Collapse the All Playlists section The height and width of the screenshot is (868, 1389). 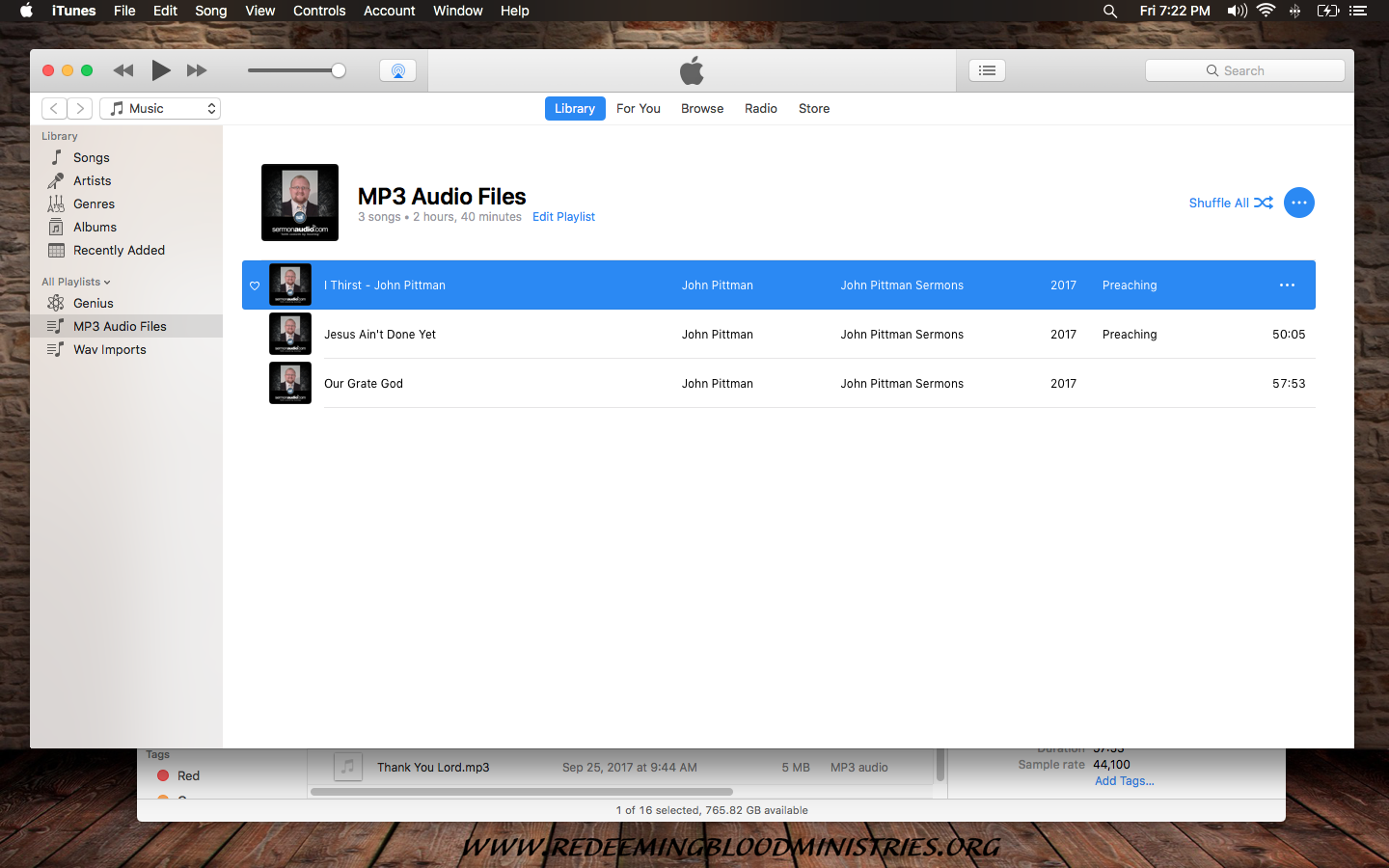click(76, 282)
